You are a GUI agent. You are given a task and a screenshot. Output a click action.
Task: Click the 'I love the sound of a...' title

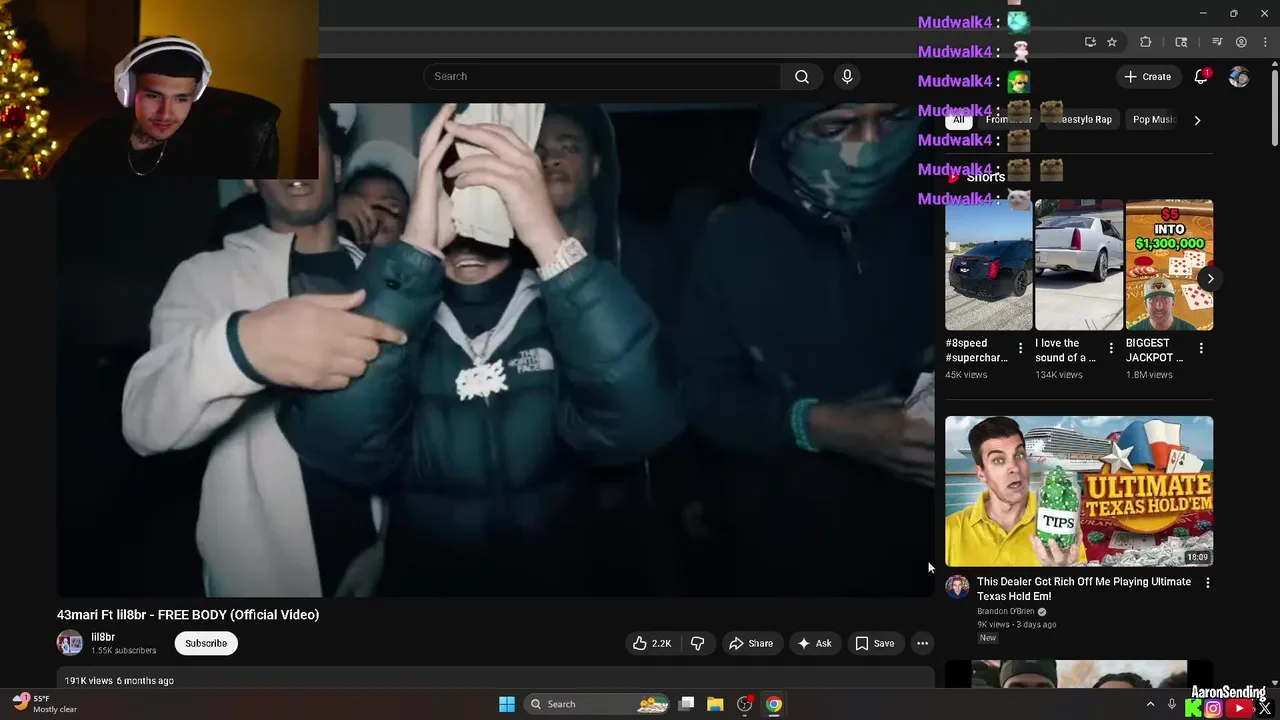1065,350
